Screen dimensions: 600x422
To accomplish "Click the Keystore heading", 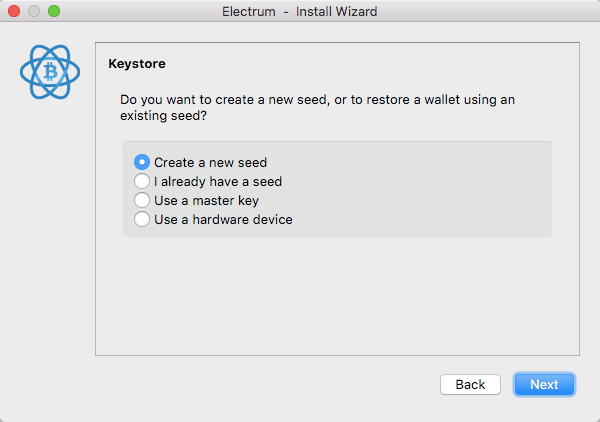I will 137,64.
